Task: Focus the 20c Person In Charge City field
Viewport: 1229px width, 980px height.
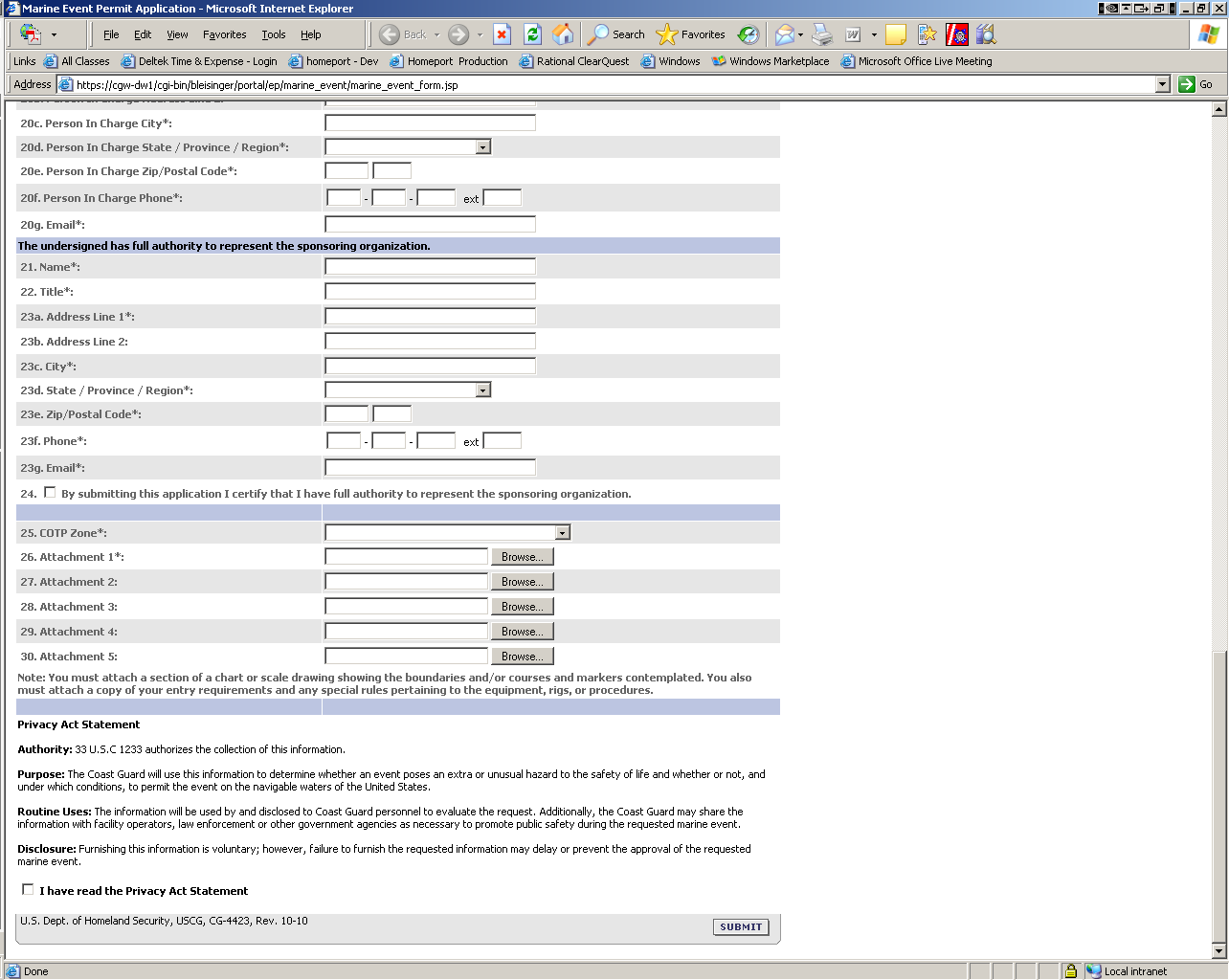Action: coord(431,123)
